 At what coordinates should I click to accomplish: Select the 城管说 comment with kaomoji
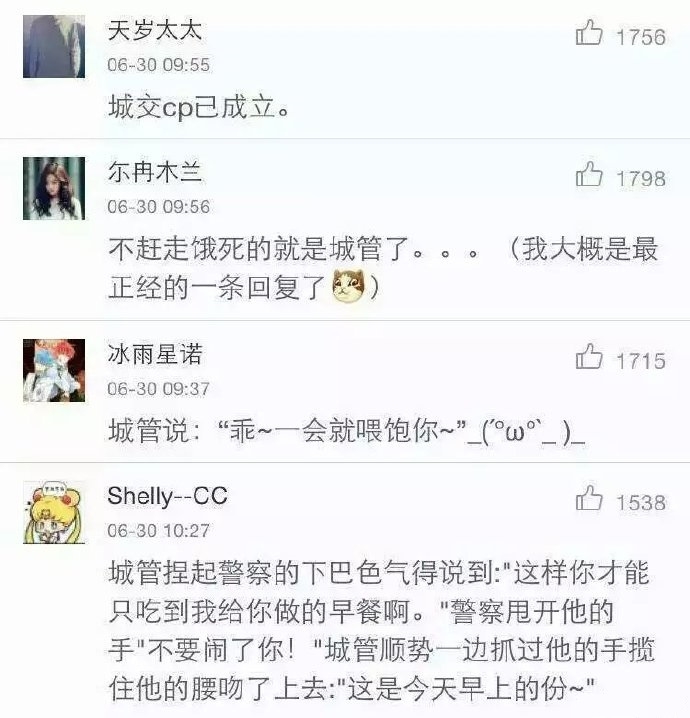(347, 431)
